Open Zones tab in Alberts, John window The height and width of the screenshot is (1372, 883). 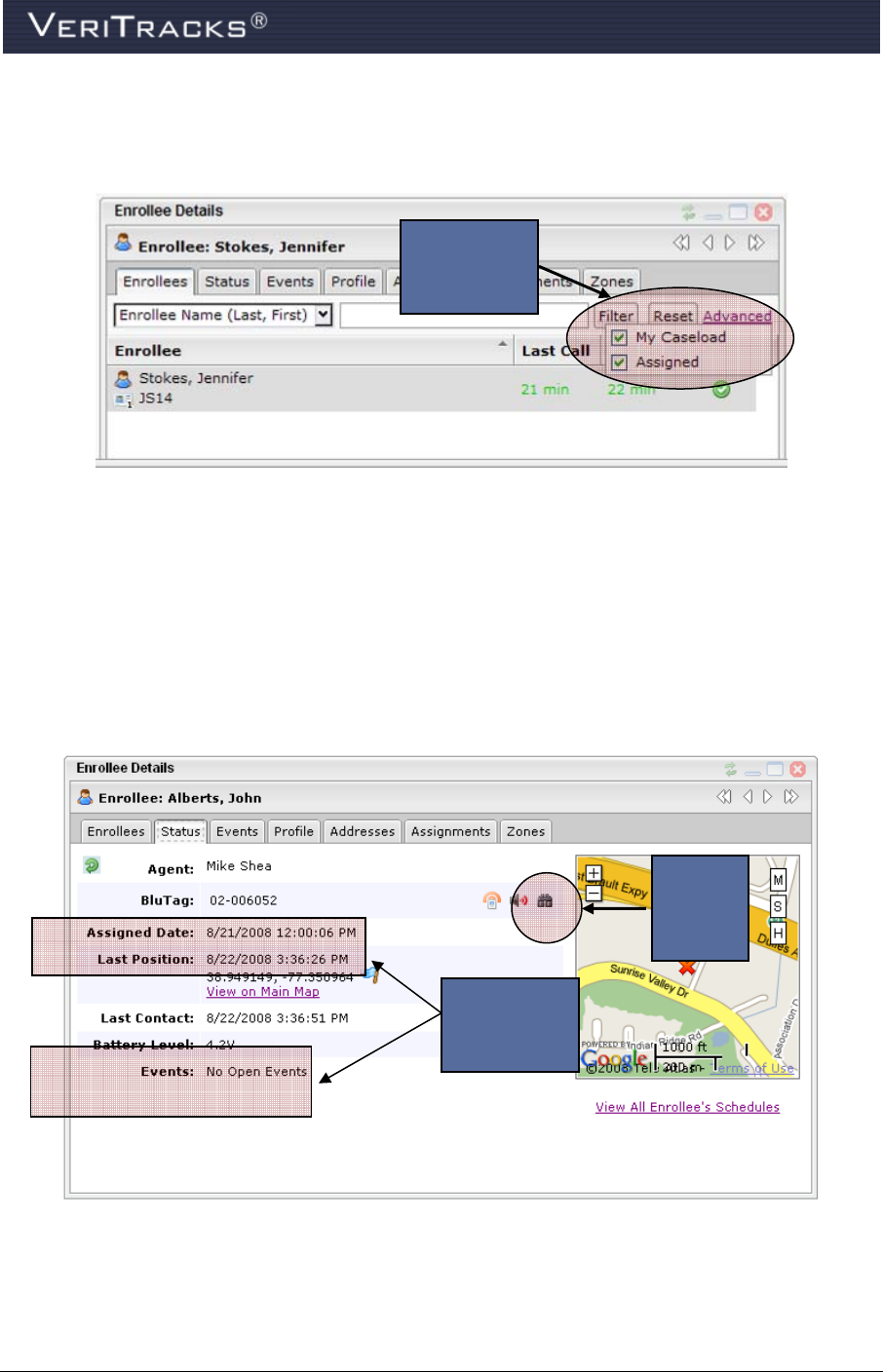click(x=525, y=831)
